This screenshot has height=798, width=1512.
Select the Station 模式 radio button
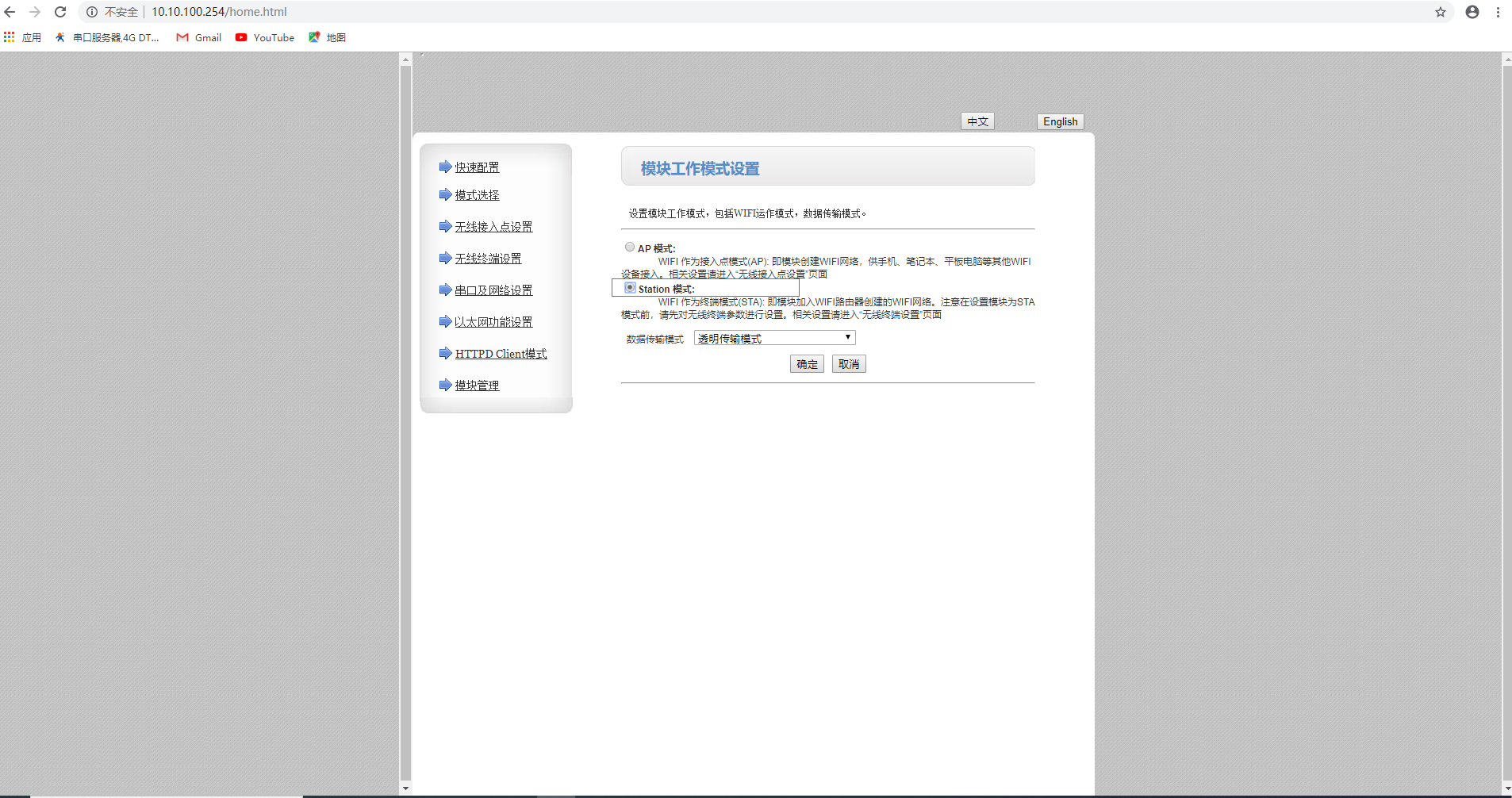[x=630, y=288]
